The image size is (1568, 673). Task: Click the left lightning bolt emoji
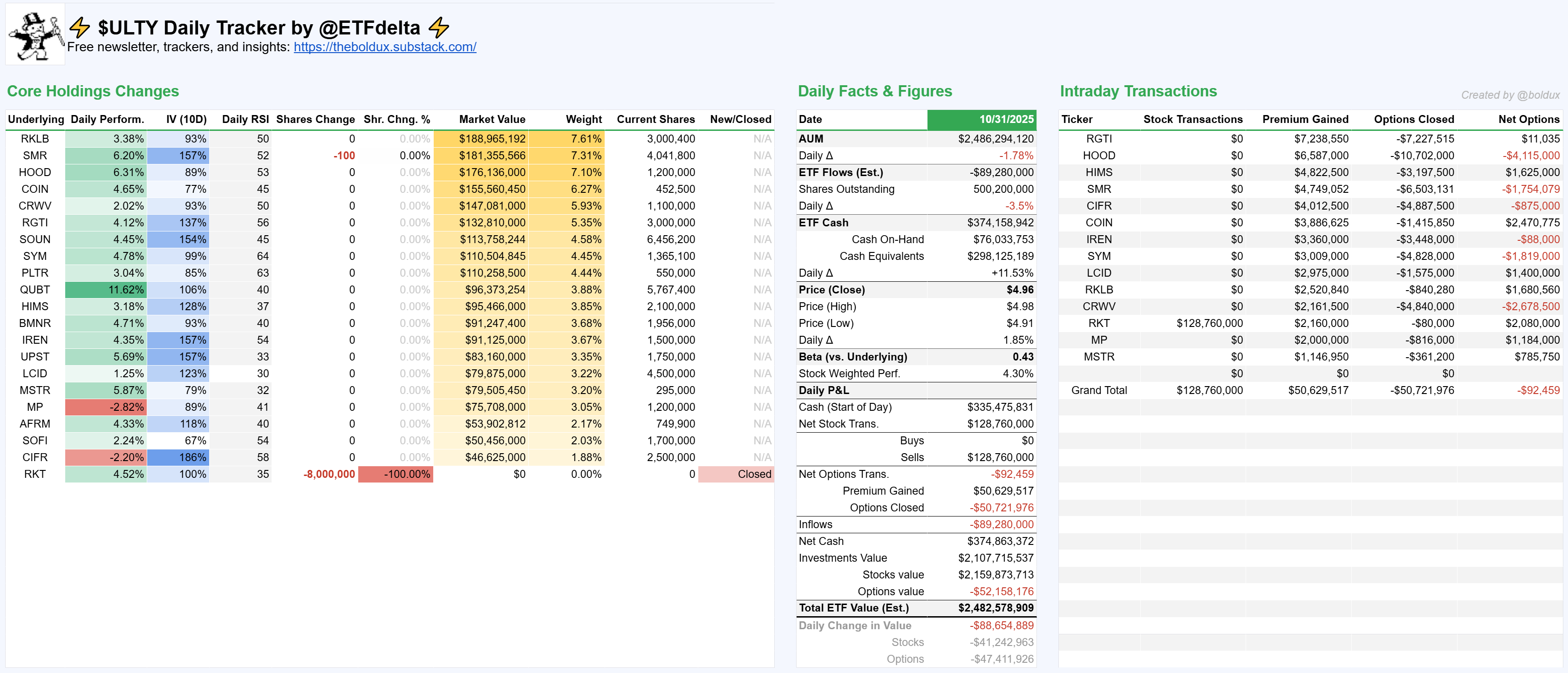click(x=80, y=27)
